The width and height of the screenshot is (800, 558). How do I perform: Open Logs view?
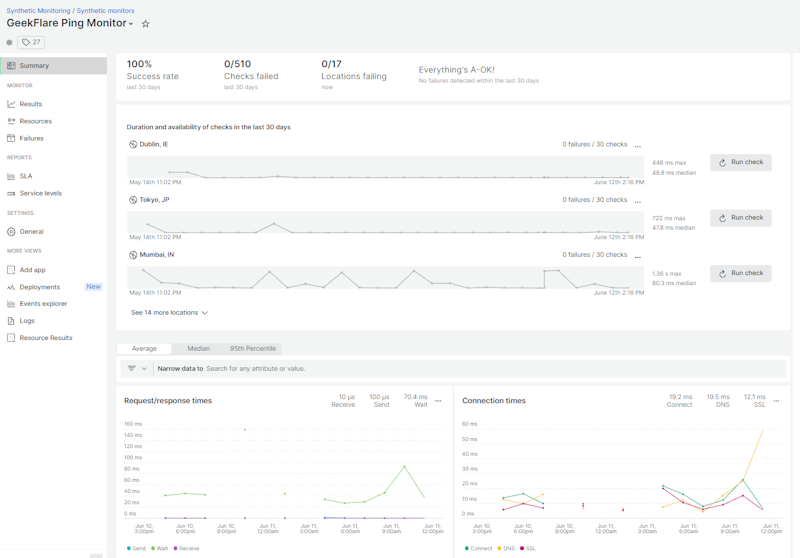27,321
